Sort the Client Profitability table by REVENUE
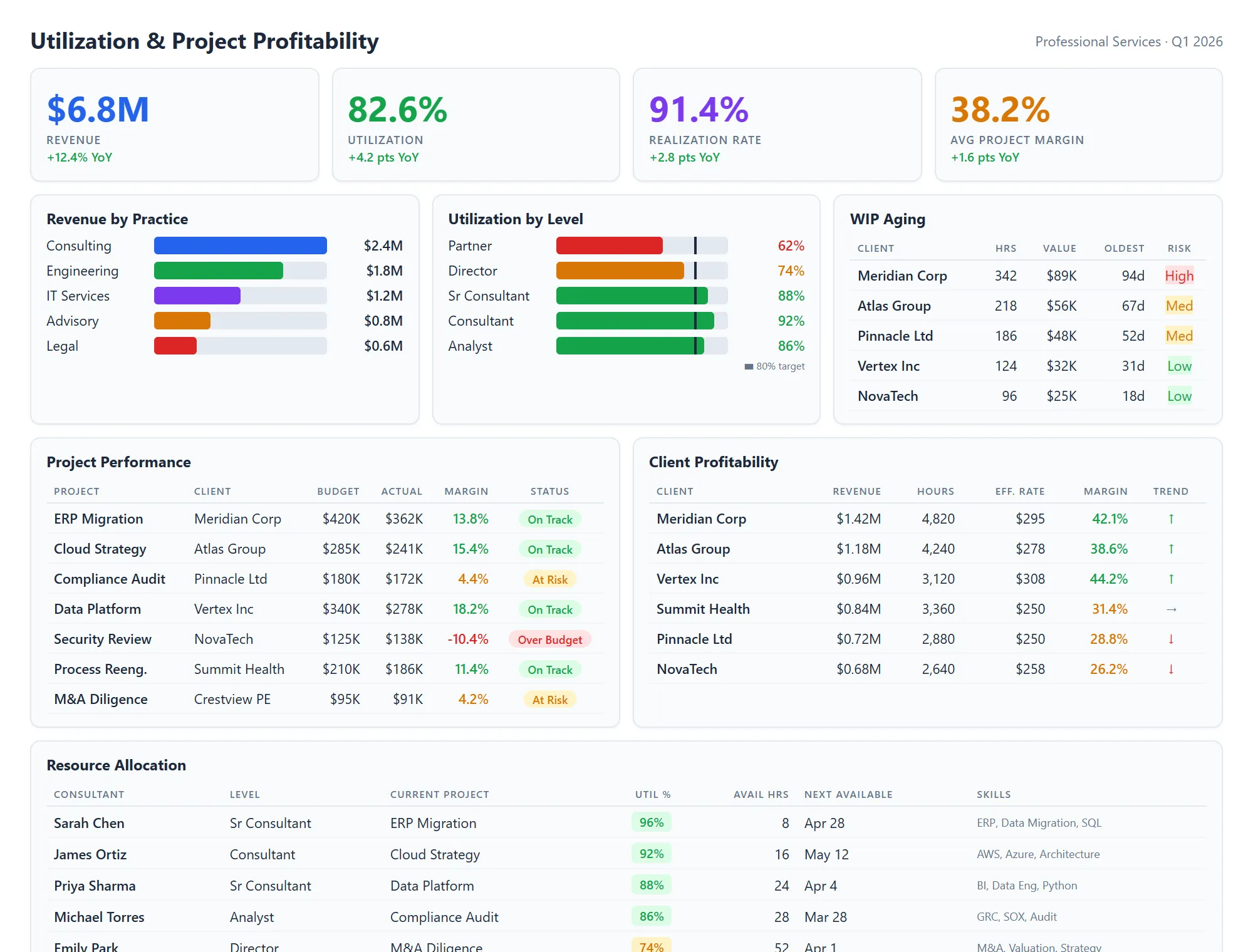This screenshot has height=952, width=1253. (x=857, y=492)
